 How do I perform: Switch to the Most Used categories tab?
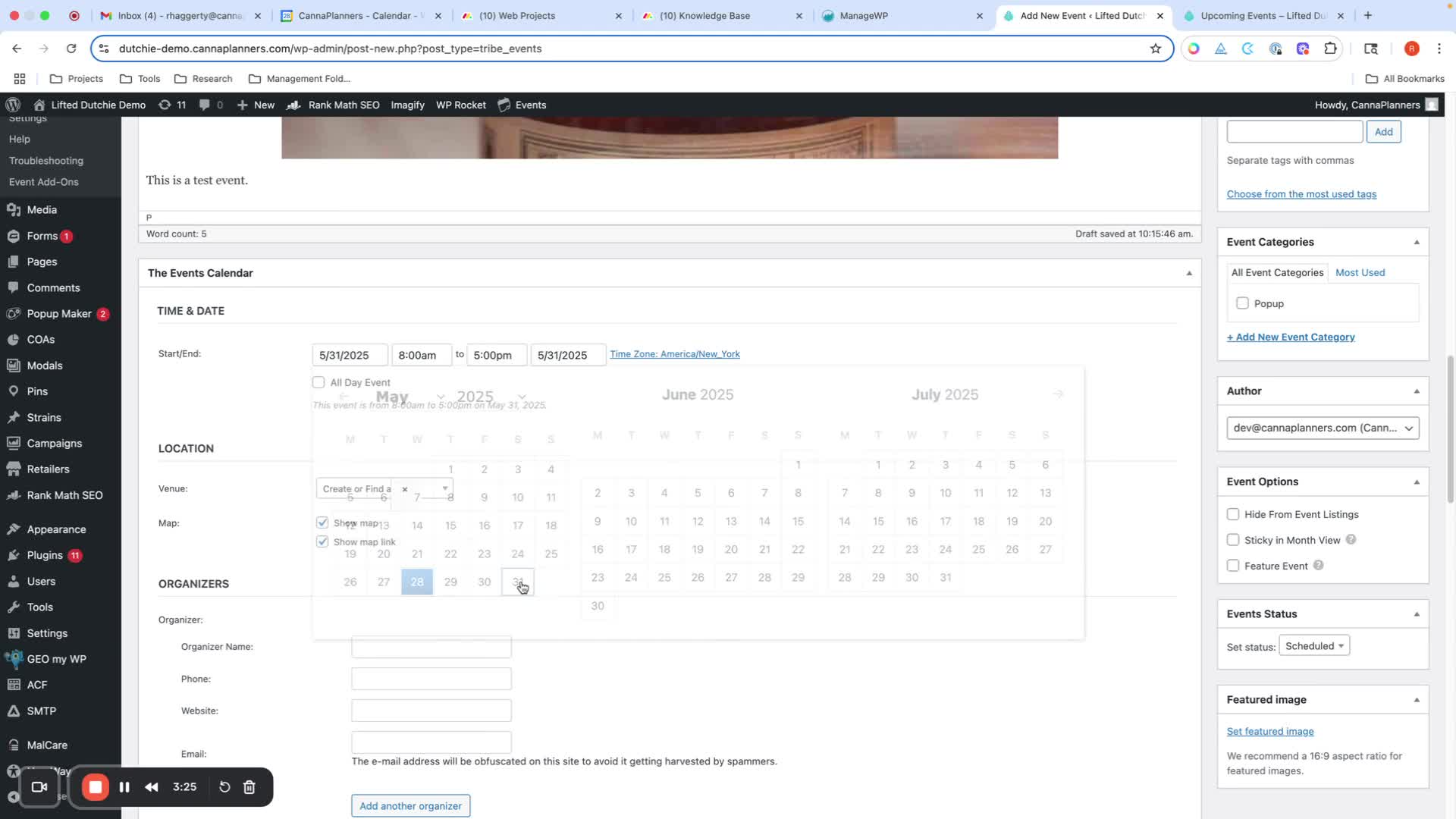coord(1360,272)
